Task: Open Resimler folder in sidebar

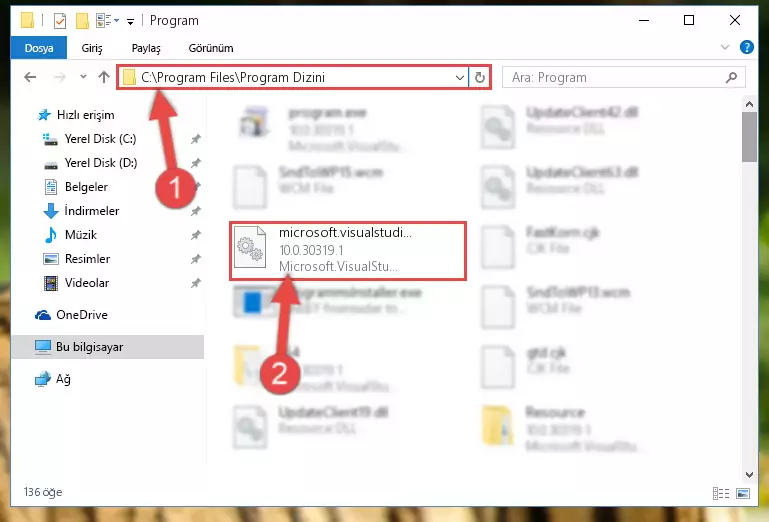Action: click(x=87, y=259)
